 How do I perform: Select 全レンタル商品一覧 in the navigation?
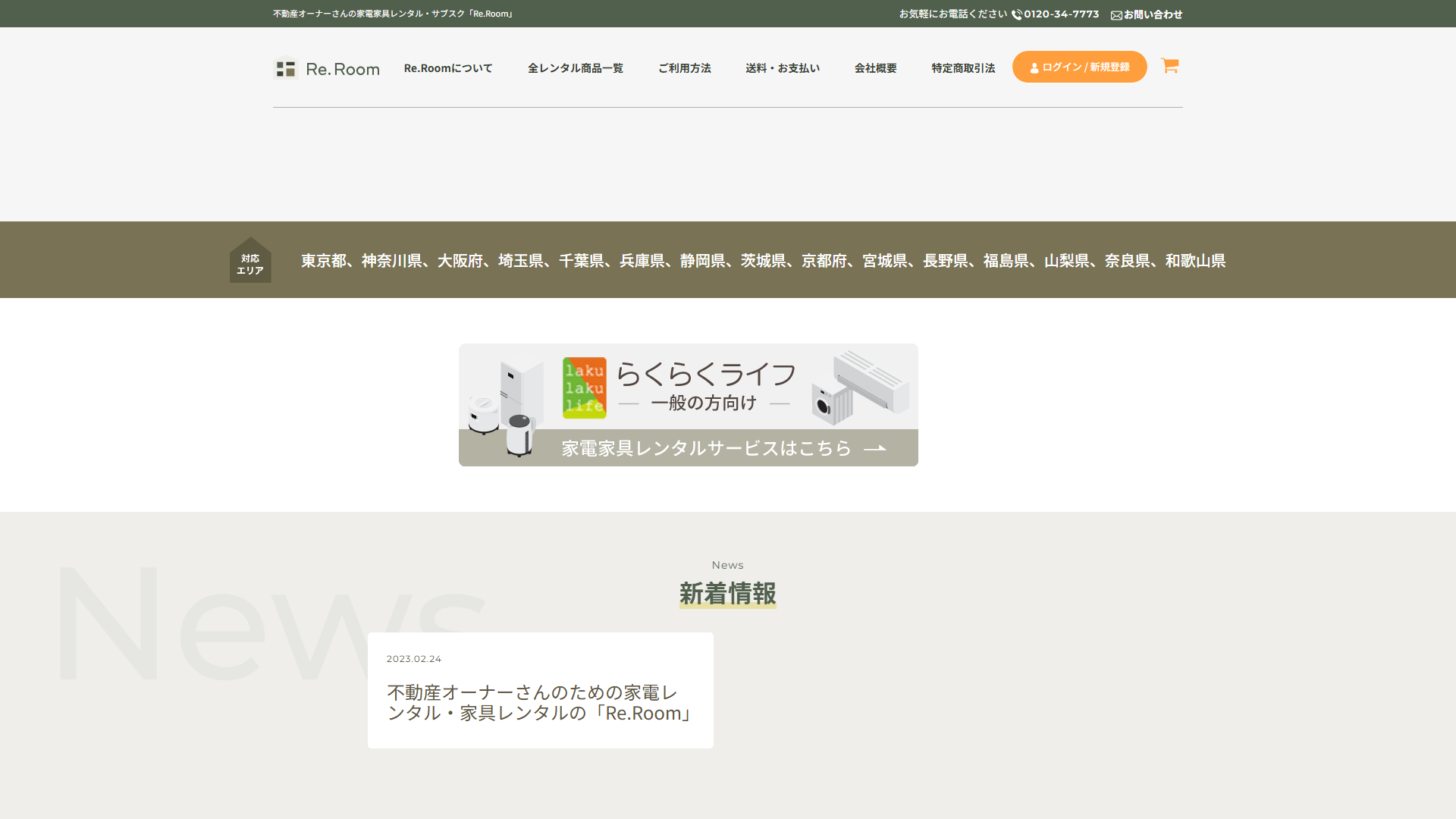[576, 67]
